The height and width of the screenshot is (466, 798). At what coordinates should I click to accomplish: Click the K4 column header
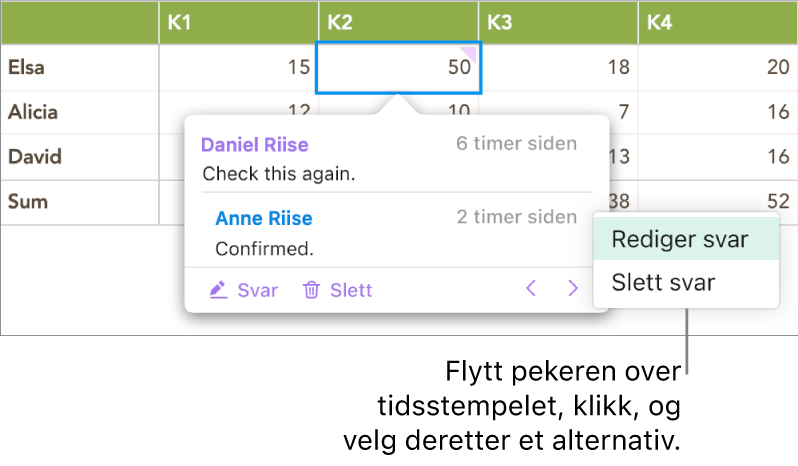pos(717,22)
